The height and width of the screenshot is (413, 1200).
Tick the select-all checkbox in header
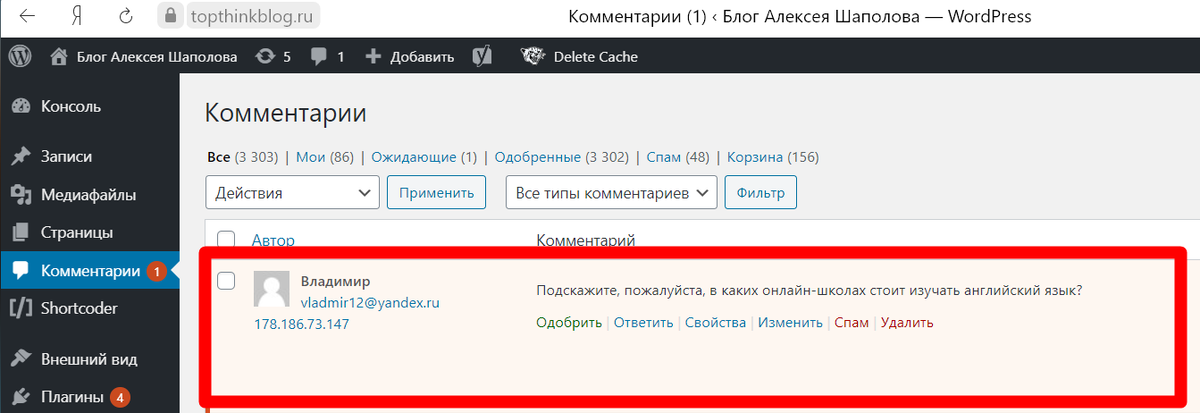226,240
